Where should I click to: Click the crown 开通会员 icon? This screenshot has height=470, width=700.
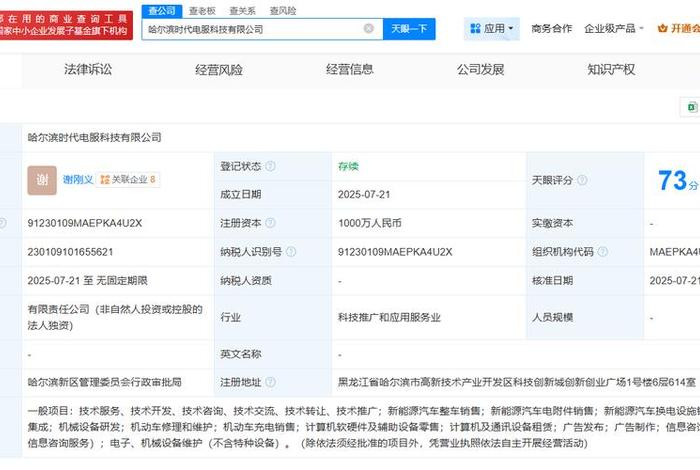click(x=662, y=29)
